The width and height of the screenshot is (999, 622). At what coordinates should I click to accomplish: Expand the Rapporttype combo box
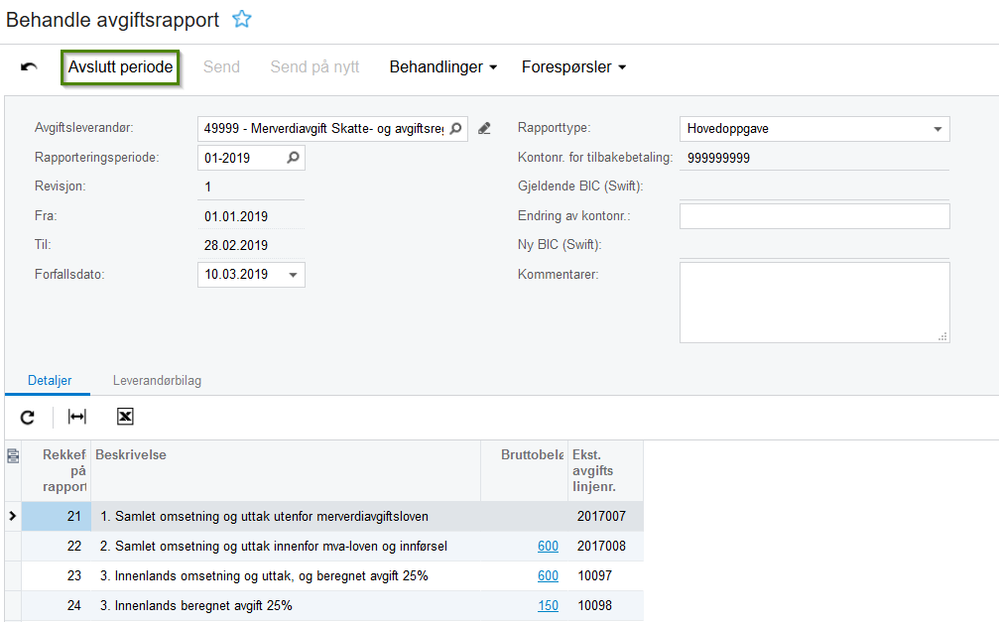[937, 129]
